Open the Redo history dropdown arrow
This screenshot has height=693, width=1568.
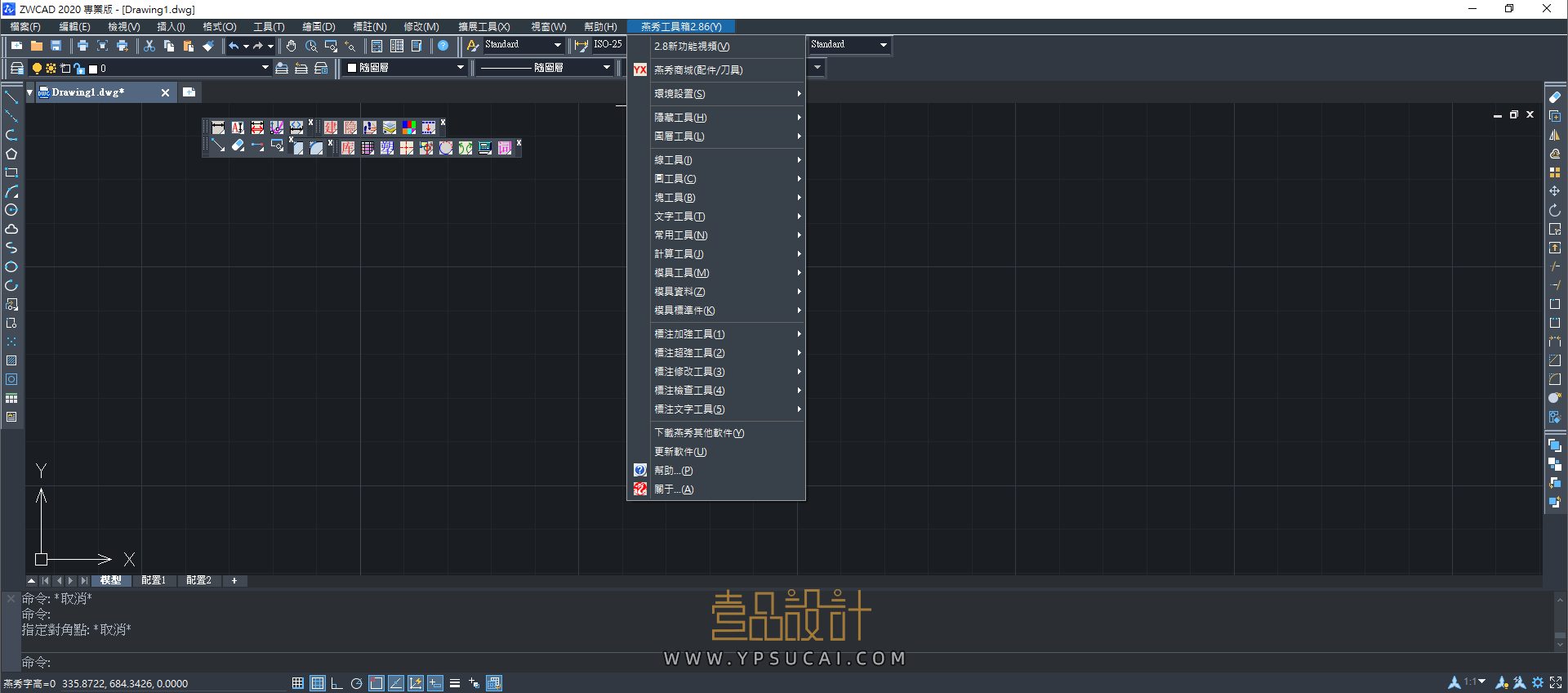(270, 46)
